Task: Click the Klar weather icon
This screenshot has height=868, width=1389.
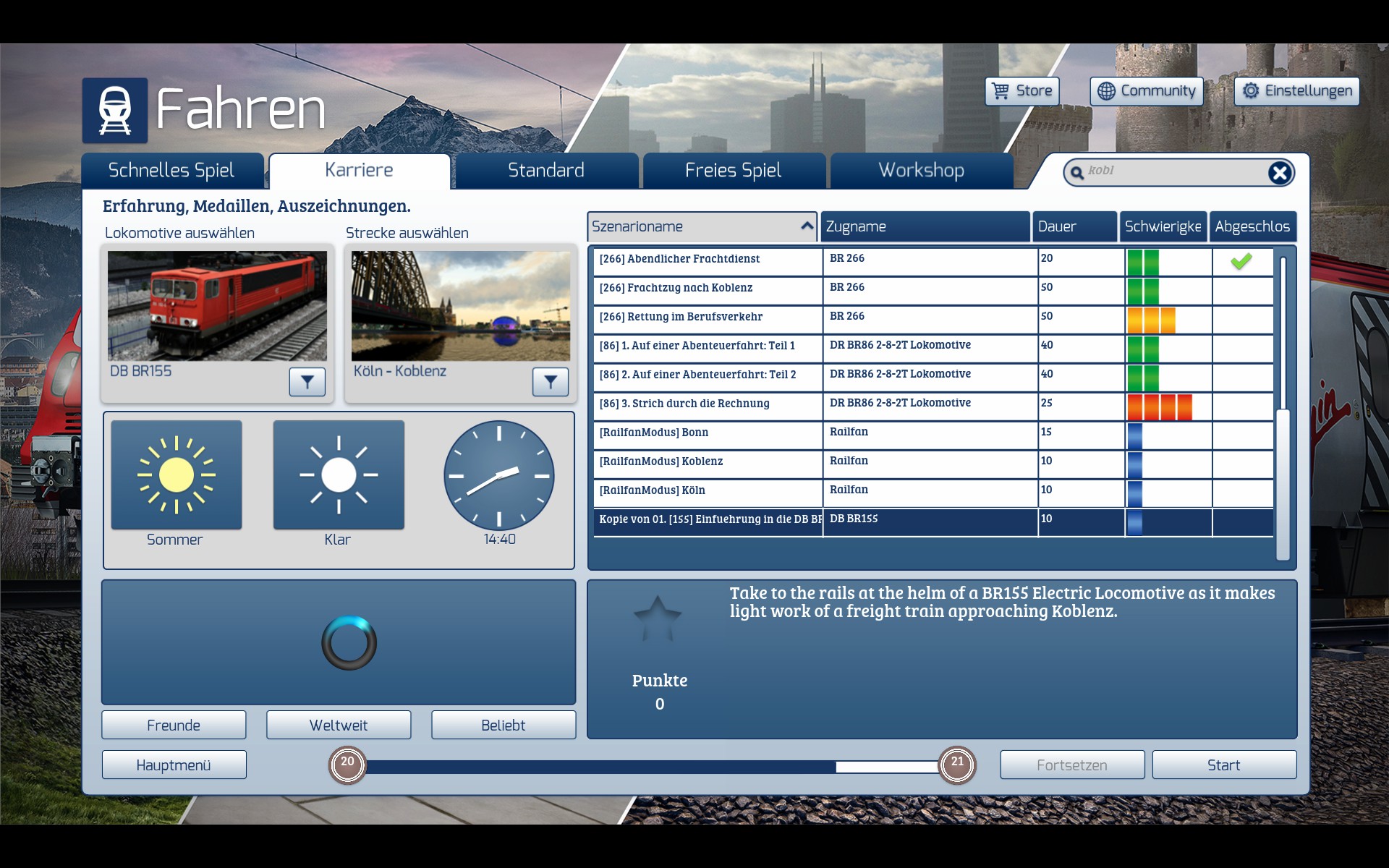Action: click(x=339, y=475)
